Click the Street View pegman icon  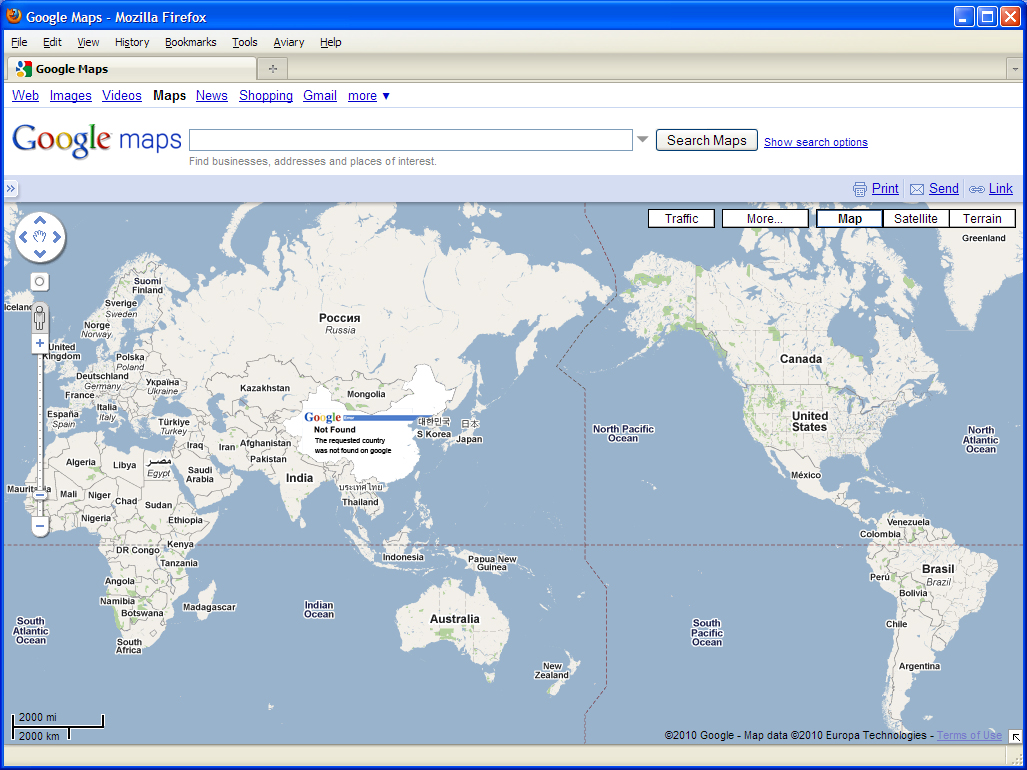click(40, 319)
